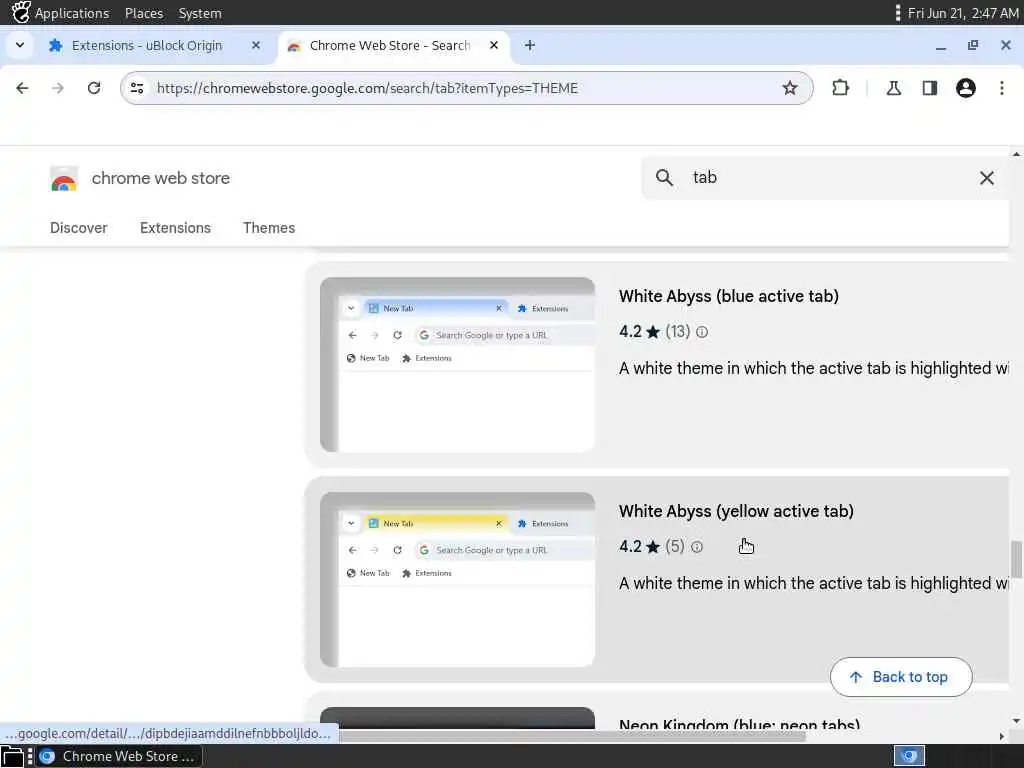Click the Back to top button
The width and height of the screenshot is (1024, 768).
pyautogui.click(x=901, y=677)
